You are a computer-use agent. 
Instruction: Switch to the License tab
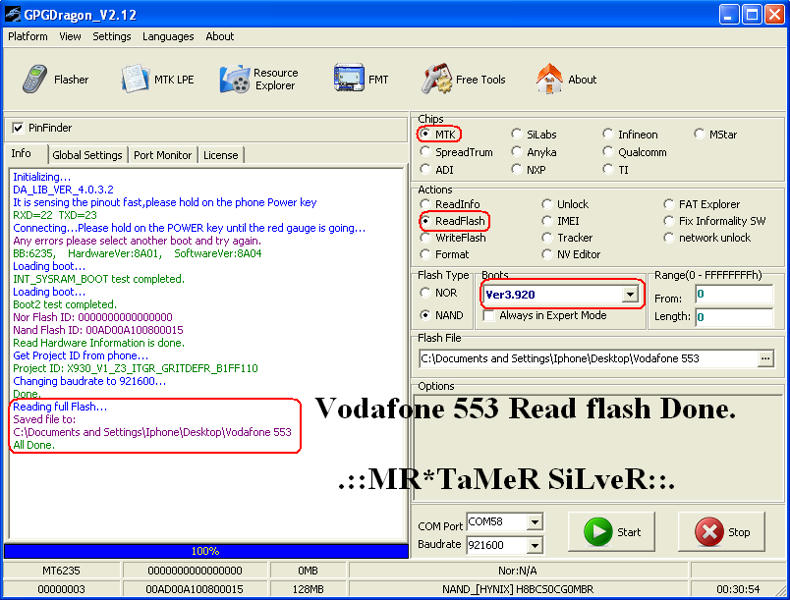(221, 155)
